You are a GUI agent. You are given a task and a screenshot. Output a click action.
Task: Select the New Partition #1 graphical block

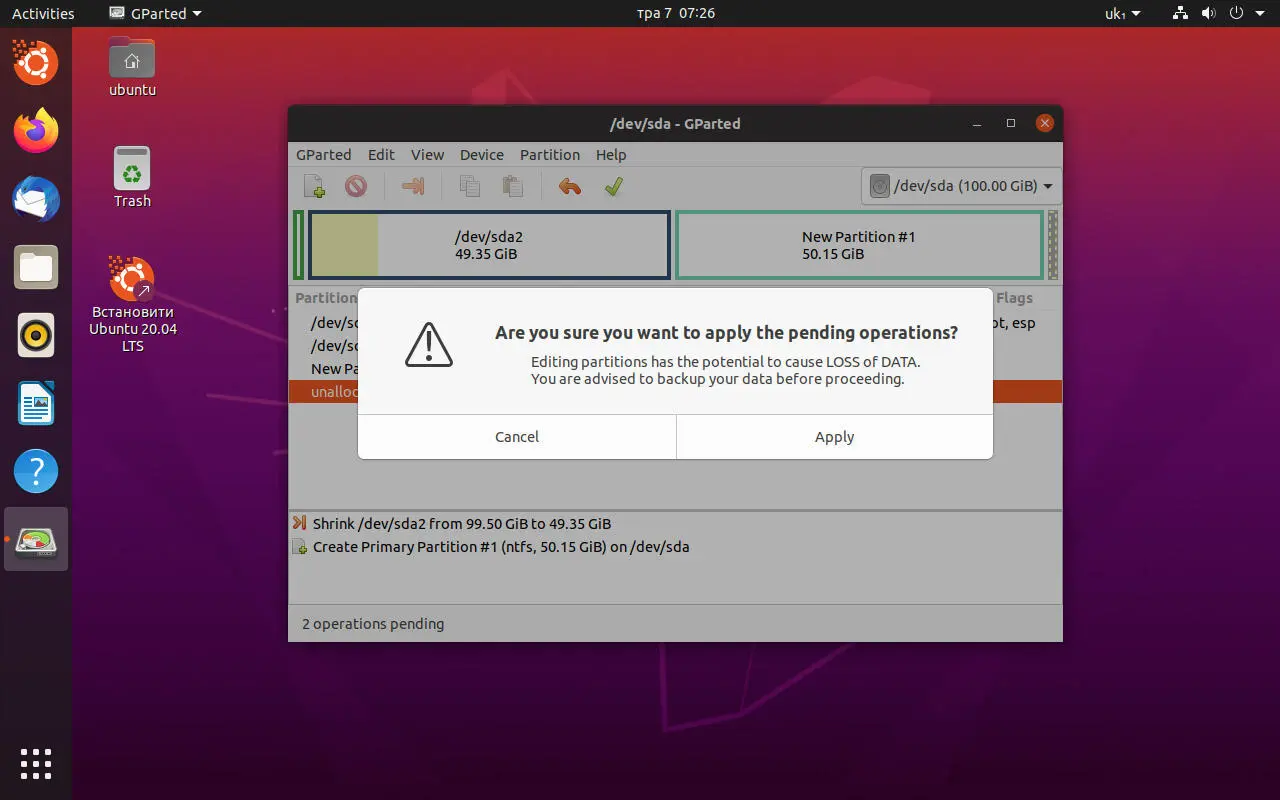[x=859, y=245]
